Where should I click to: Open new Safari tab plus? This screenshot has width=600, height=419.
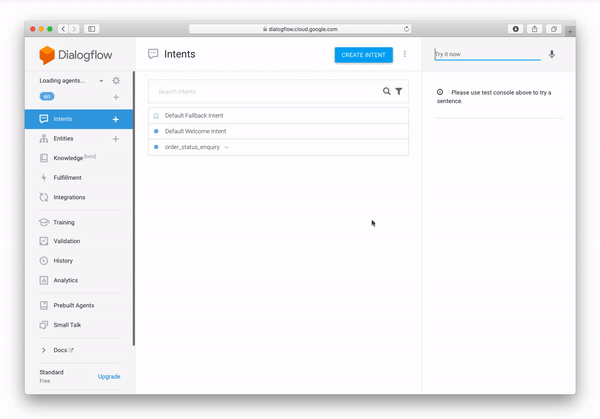coord(570,32)
